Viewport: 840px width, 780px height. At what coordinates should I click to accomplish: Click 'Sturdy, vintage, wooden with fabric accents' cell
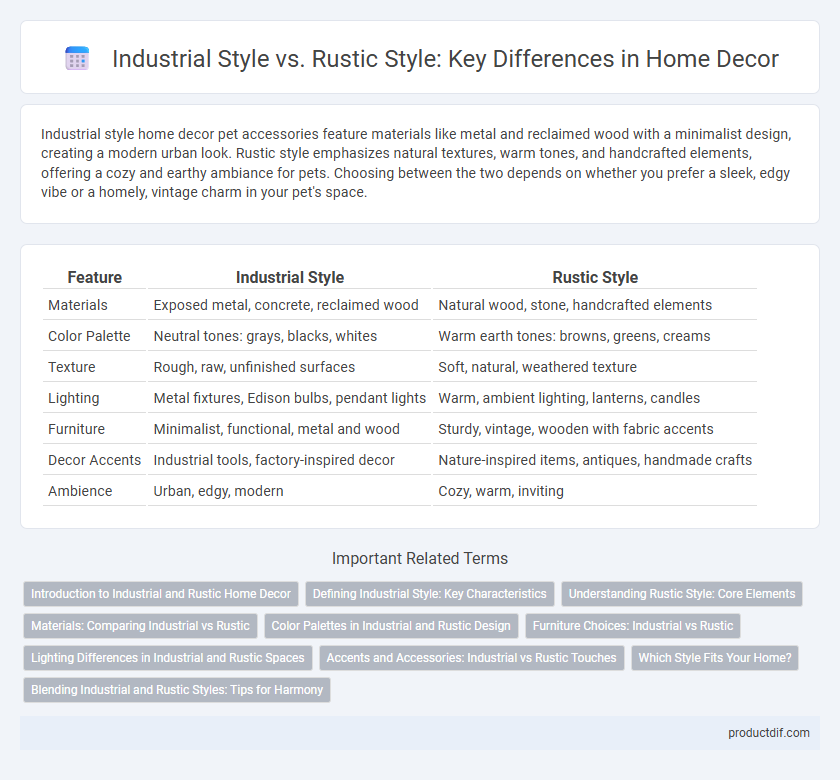[595, 429]
